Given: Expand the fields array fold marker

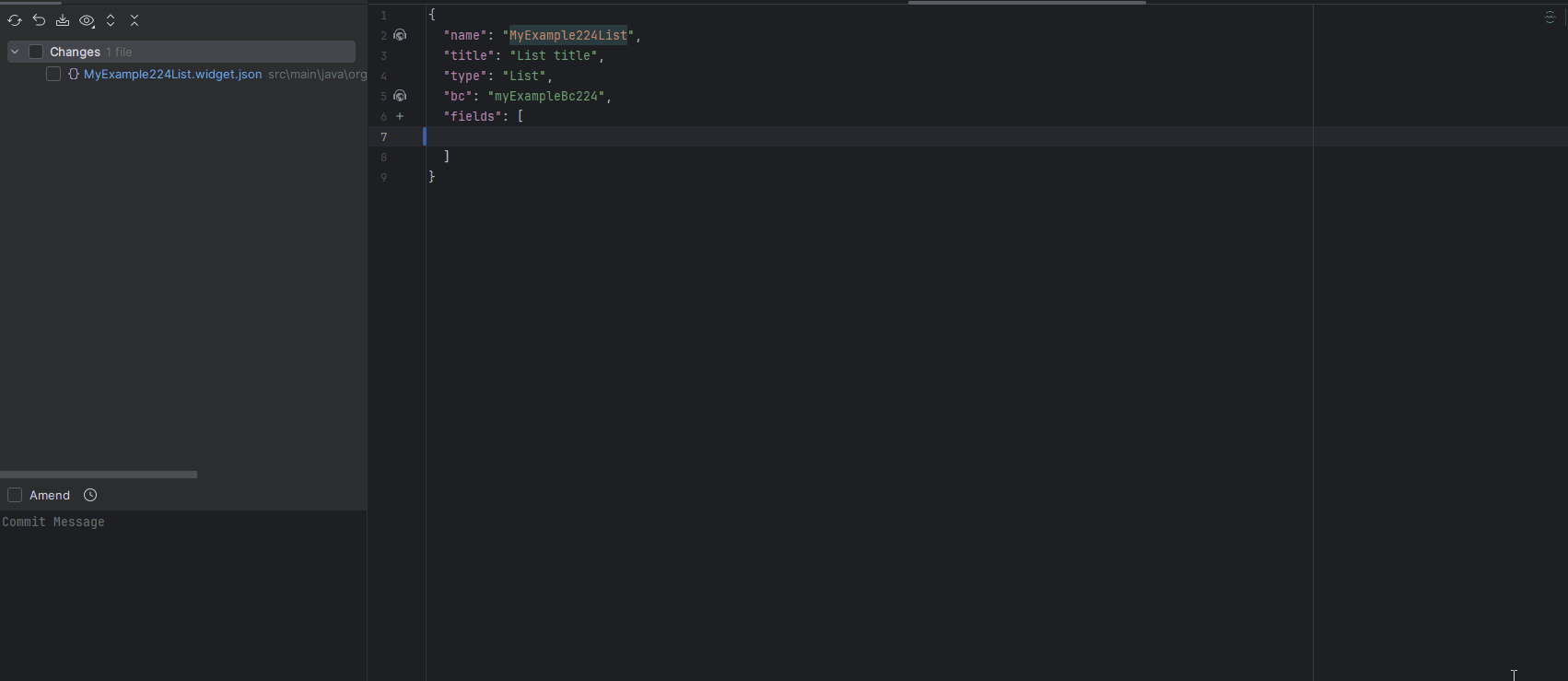Looking at the screenshot, I should (400, 116).
